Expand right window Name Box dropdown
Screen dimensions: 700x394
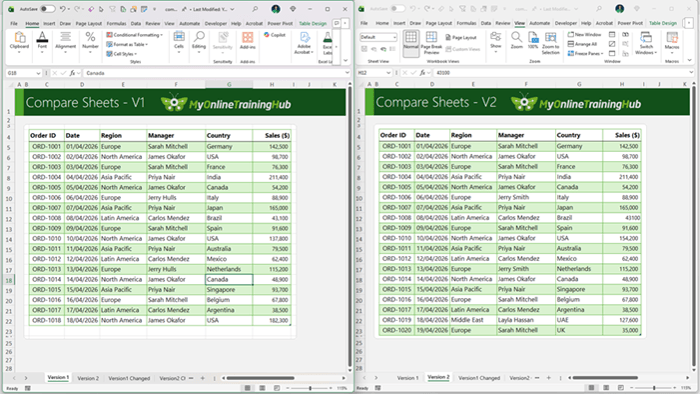(x=388, y=73)
